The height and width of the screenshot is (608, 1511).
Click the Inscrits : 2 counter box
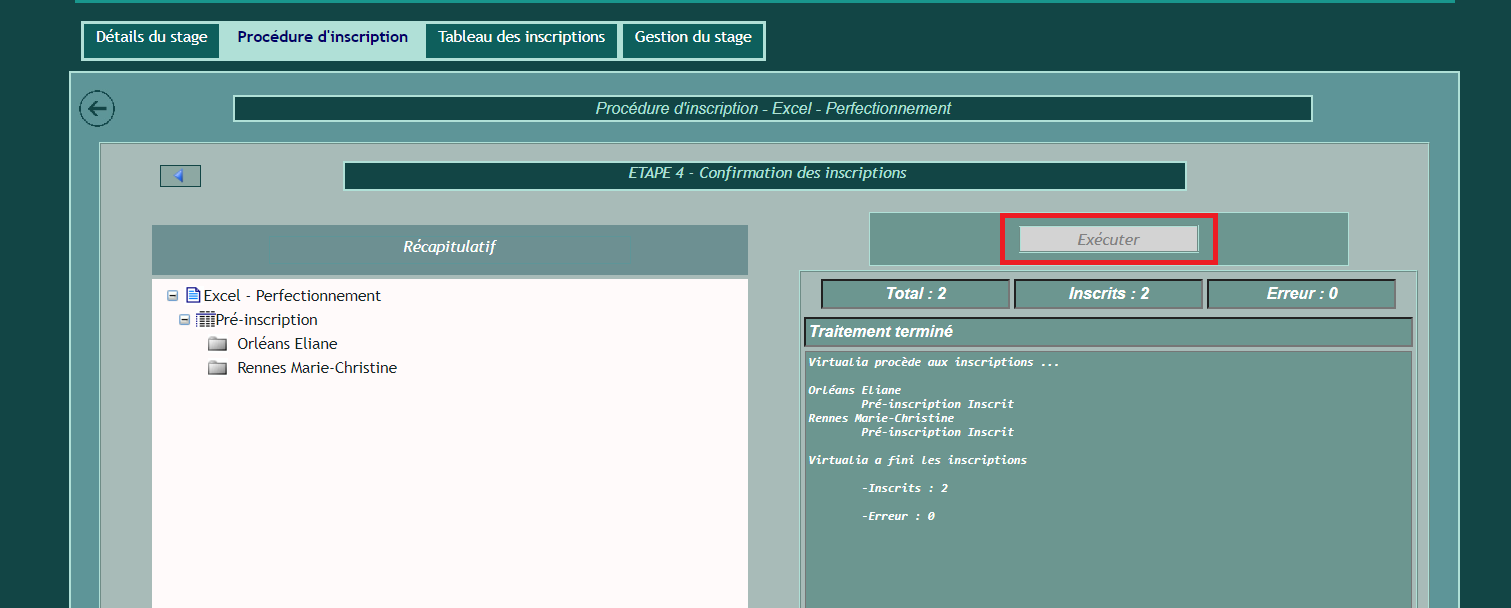1108,294
